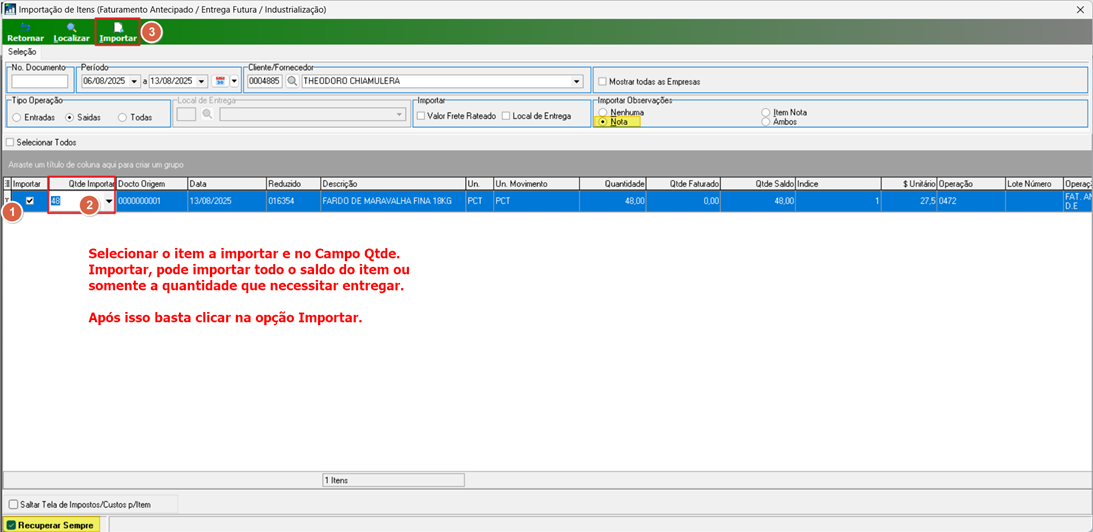Open the THEODORO CHIAMULERA client dropdown

(x=576, y=81)
